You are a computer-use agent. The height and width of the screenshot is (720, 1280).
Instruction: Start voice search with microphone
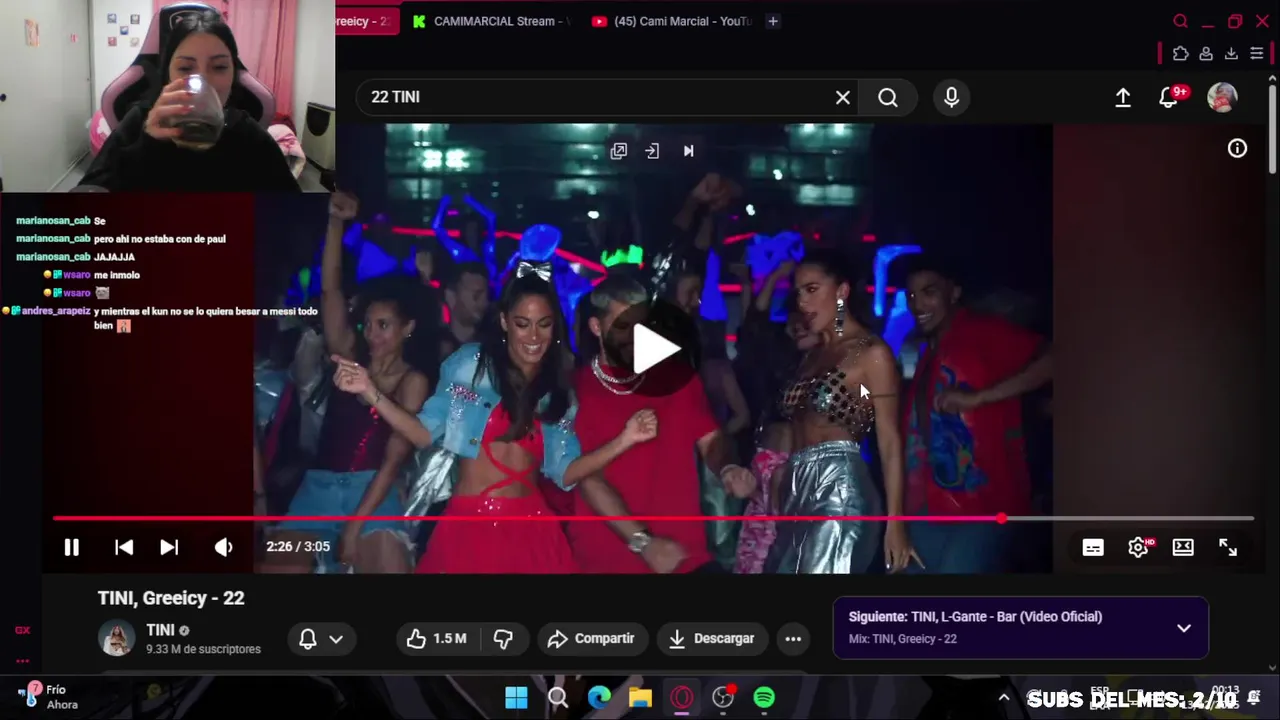tap(951, 97)
